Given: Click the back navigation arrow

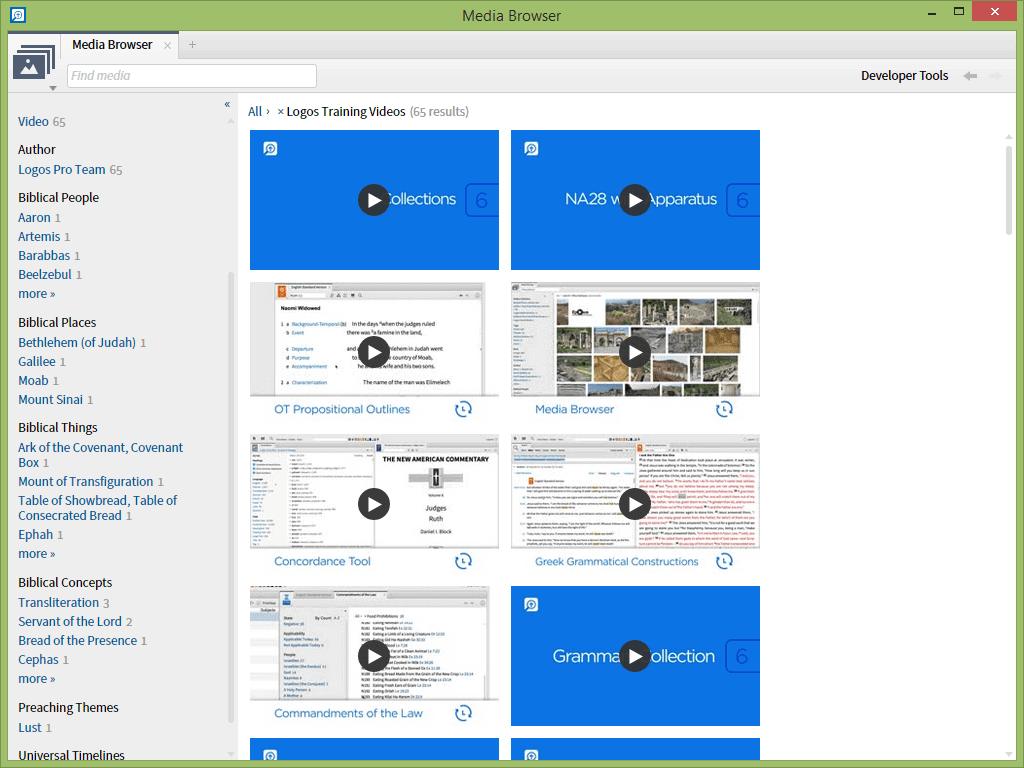Looking at the screenshot, I should (969, 76).
